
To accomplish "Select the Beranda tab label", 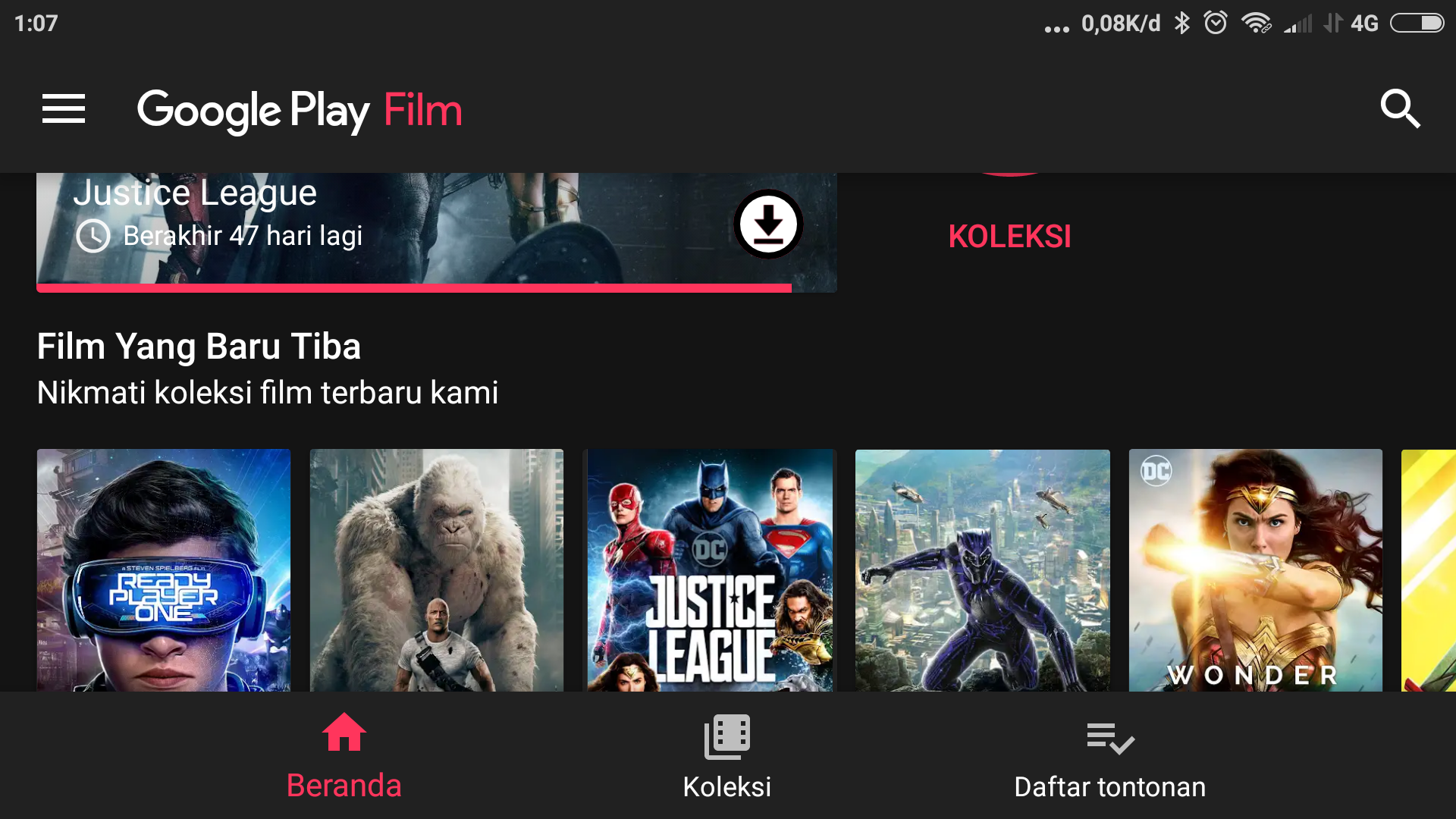I will 344,786.
